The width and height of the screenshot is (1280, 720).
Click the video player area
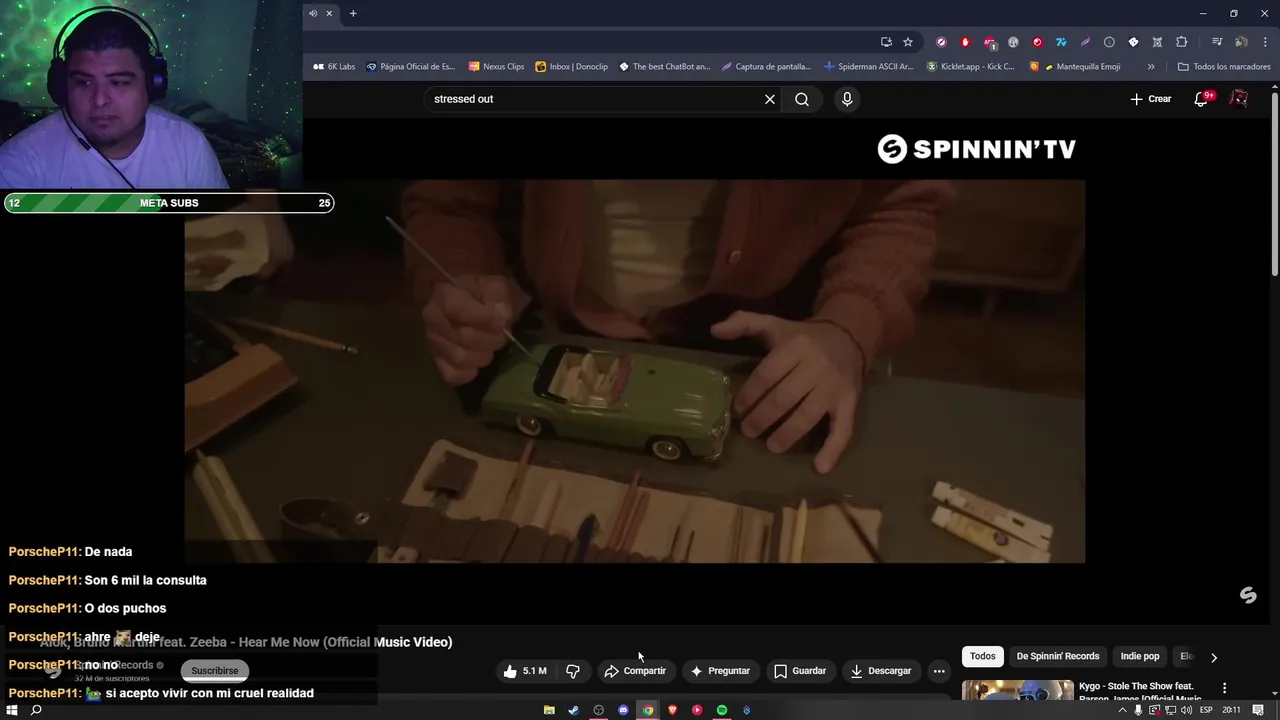coord(634,371)
